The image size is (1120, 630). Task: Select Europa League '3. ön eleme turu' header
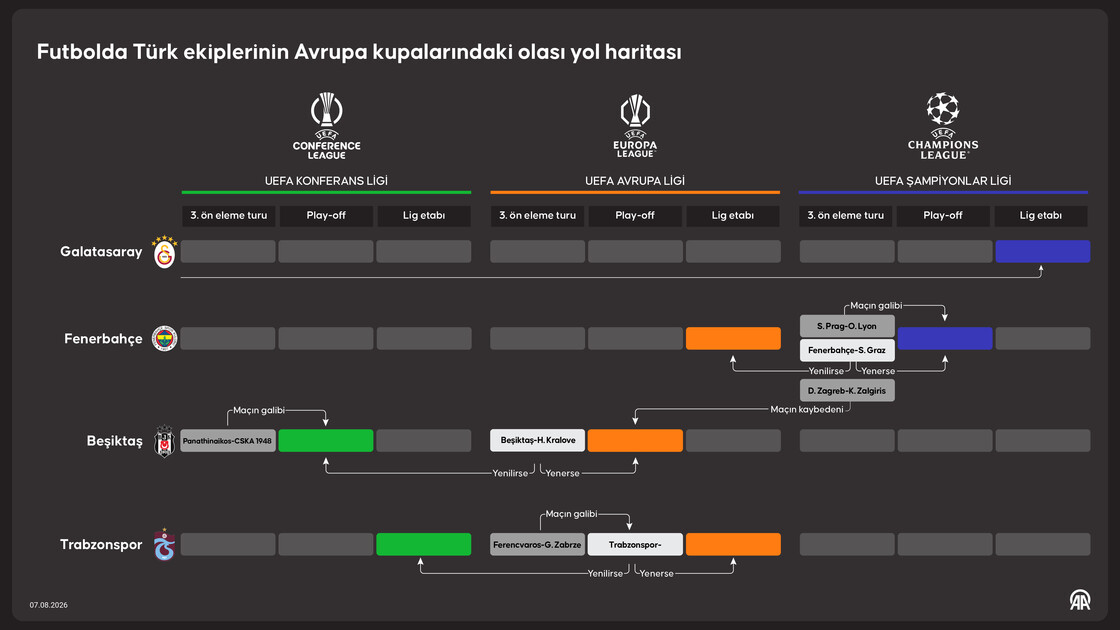pos(537,216)
